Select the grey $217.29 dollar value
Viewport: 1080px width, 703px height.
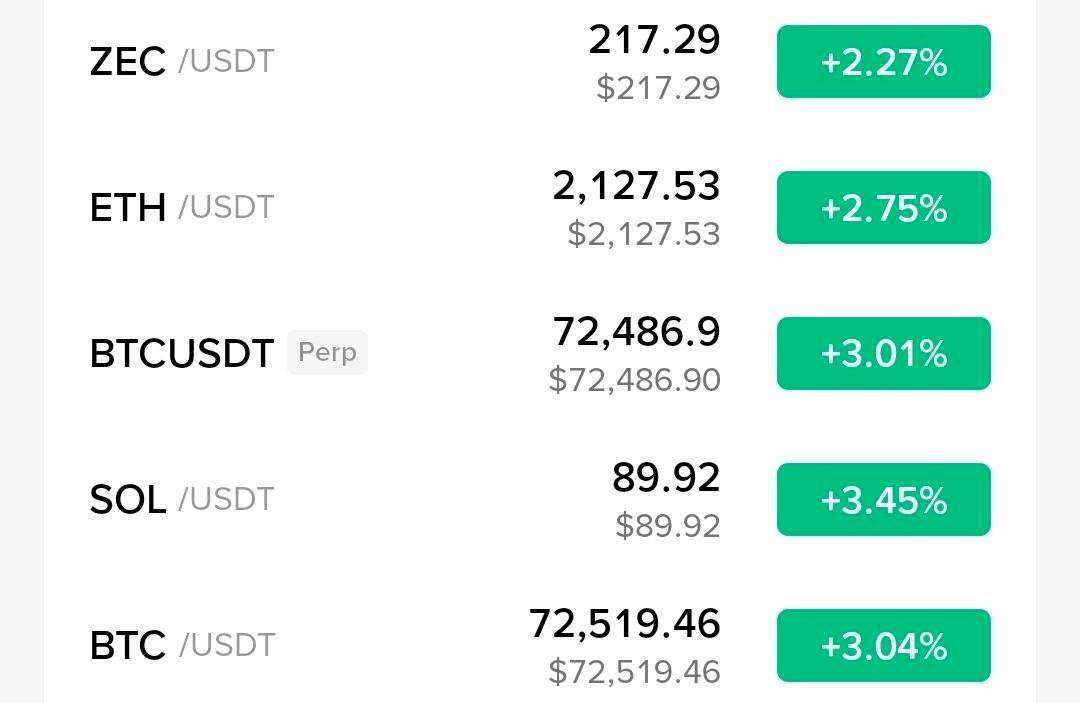(658, 88)
